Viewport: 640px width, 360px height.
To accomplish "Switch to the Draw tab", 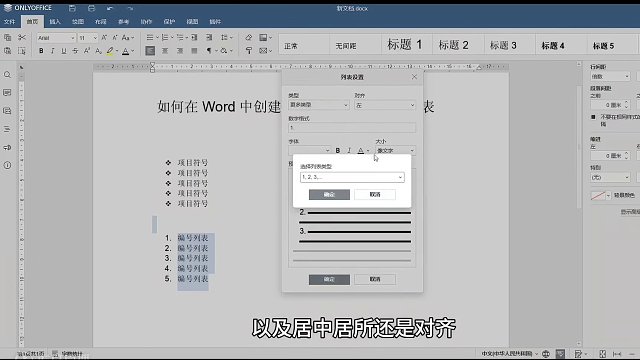I will tap(78, 22).
